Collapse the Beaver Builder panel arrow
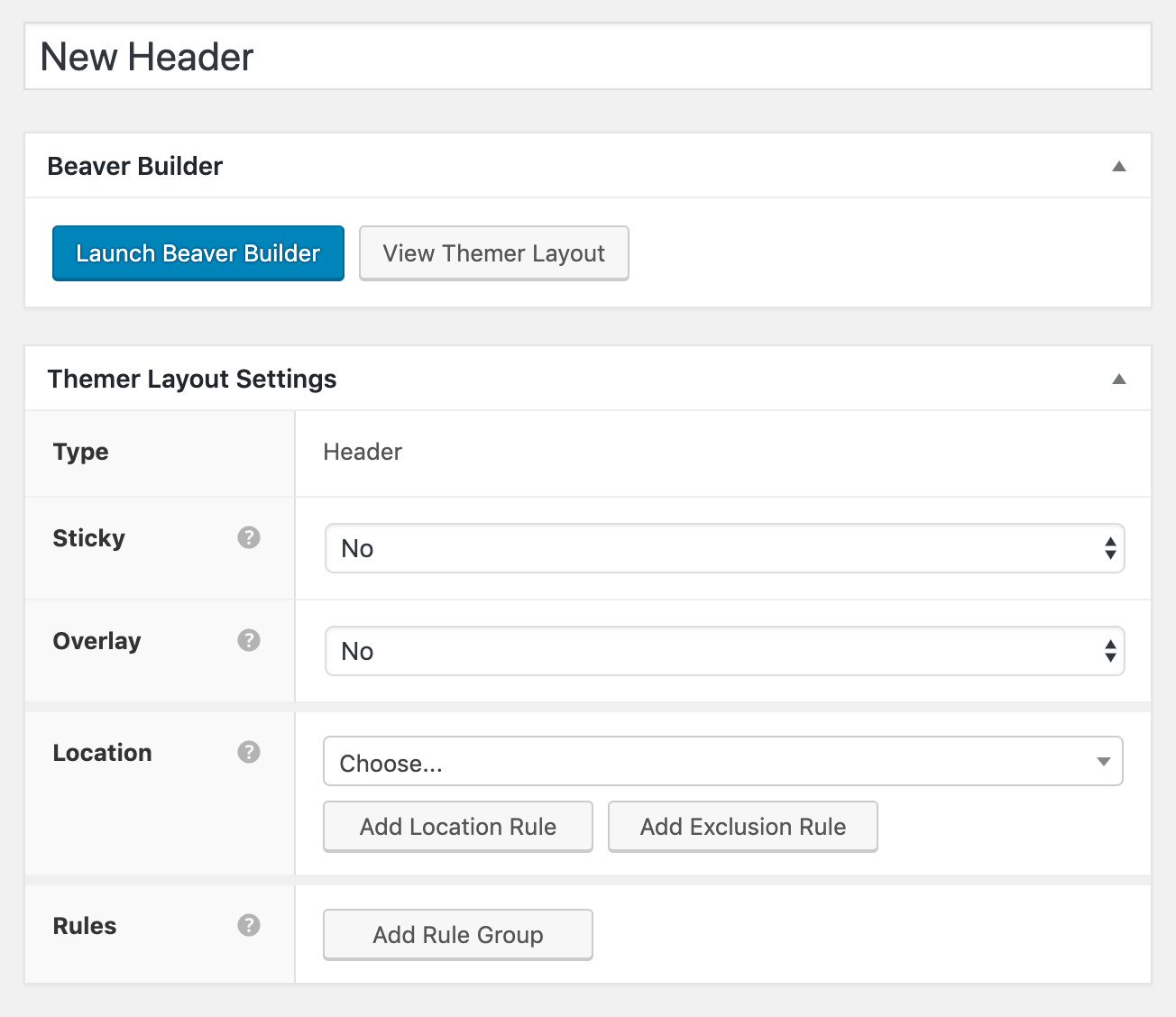 click(1118, 166)
